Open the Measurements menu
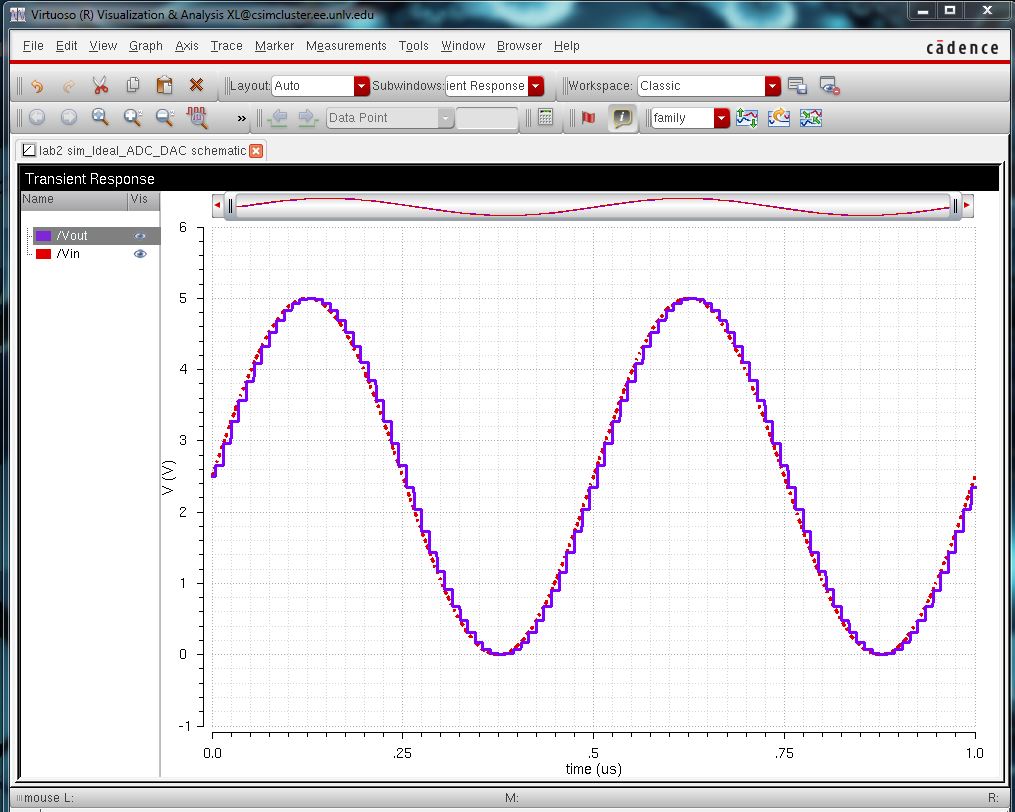The width and height of the screenshot is (1015, 812). click(346, 46)
